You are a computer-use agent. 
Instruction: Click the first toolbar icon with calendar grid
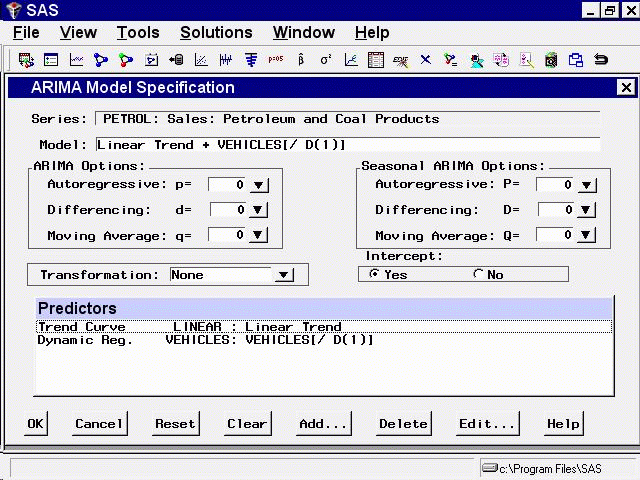click(x=26, y=60)
